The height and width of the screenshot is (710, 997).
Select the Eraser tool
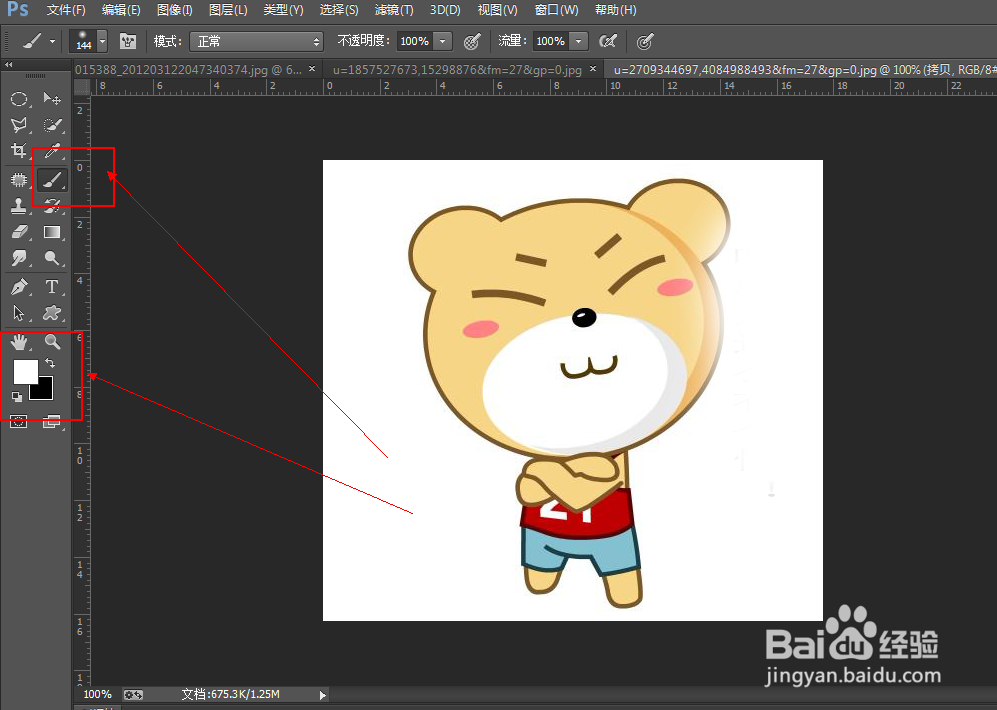pyautogui.click(x=19, y=232)
